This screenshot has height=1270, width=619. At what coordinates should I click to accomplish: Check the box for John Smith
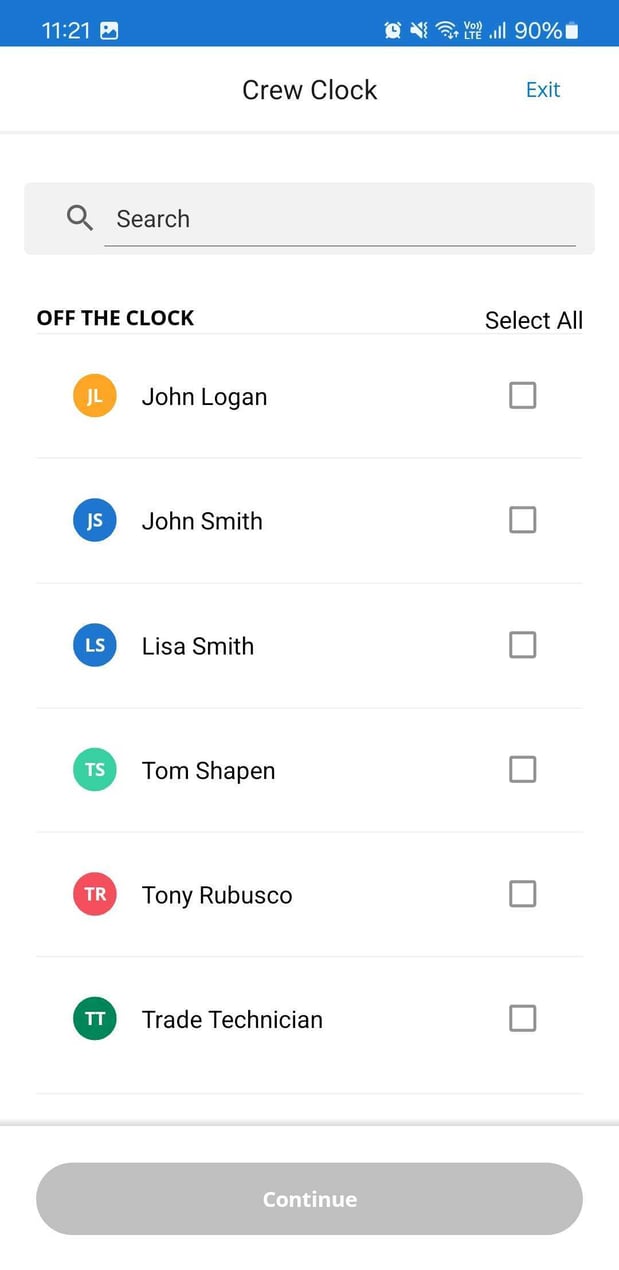pos(522,520)
